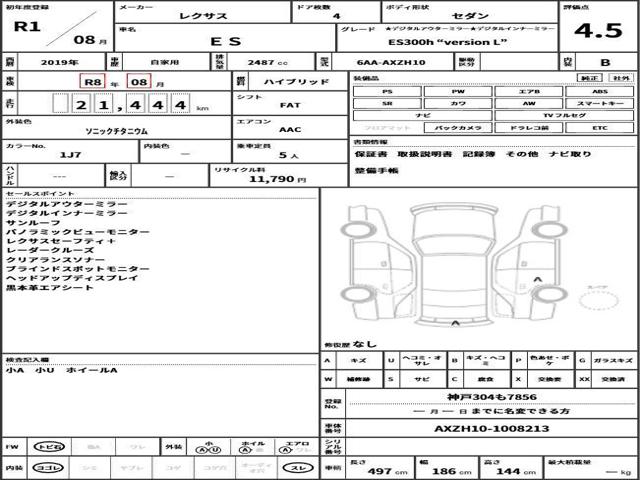Click the body type セダン
The height and width of the screenshot is (480, 640).
470,16
